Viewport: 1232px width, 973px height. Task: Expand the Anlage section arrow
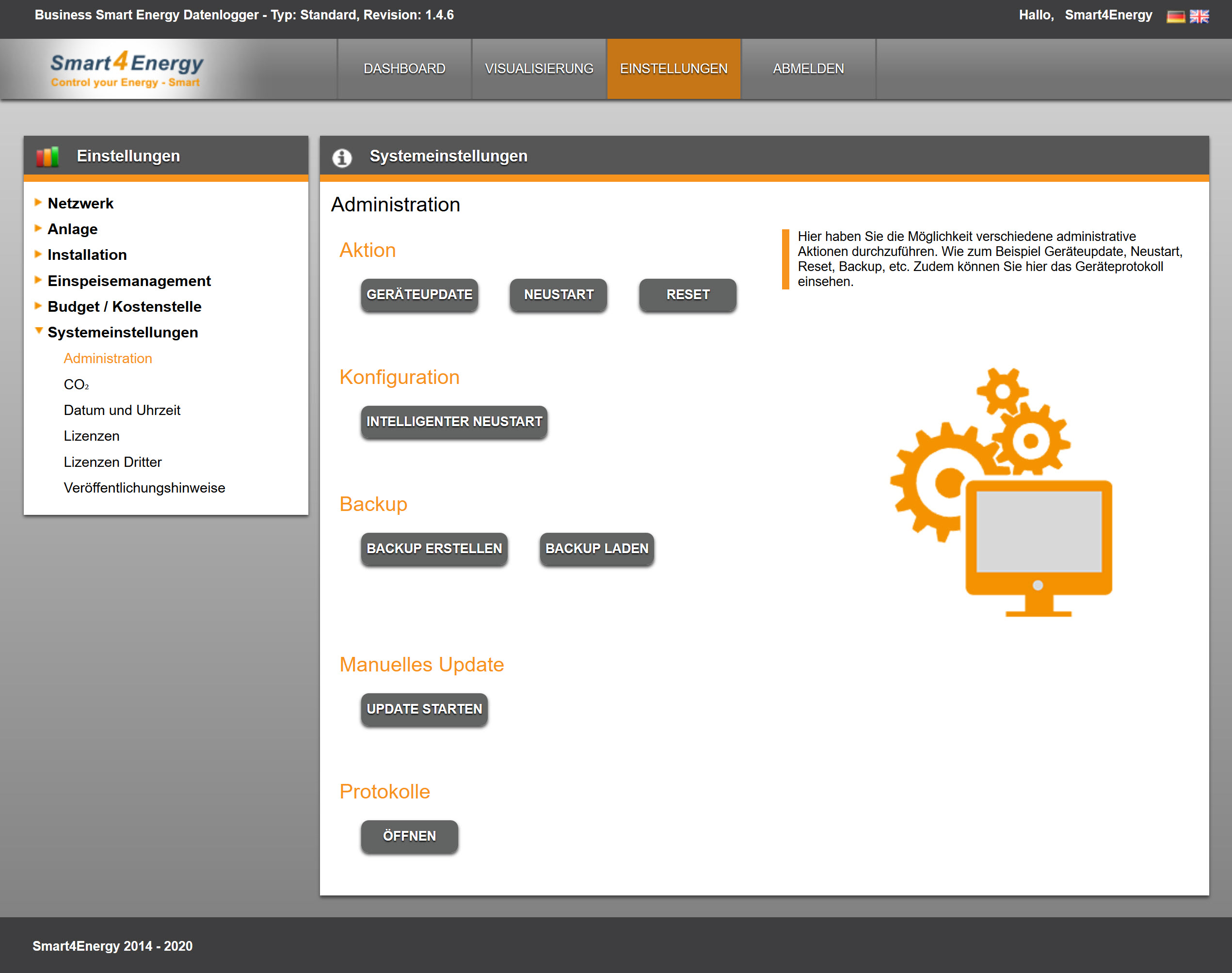38,228
